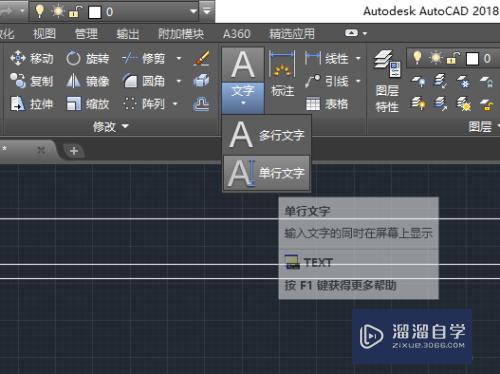Expand the Linear (线性) dropdown arrow
500x374 pixels.
point(358,59)
